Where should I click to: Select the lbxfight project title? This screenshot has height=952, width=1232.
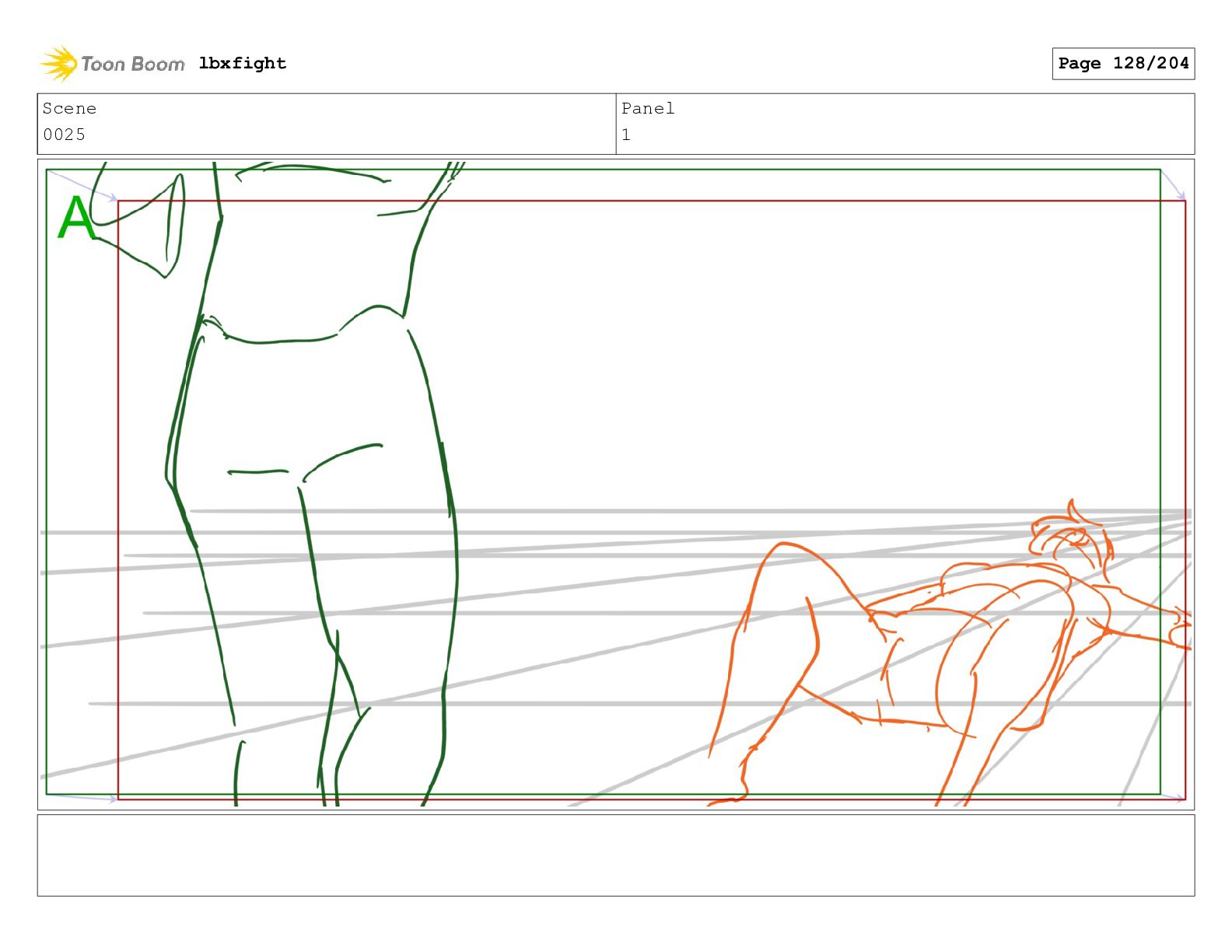(x=243, y=64)
